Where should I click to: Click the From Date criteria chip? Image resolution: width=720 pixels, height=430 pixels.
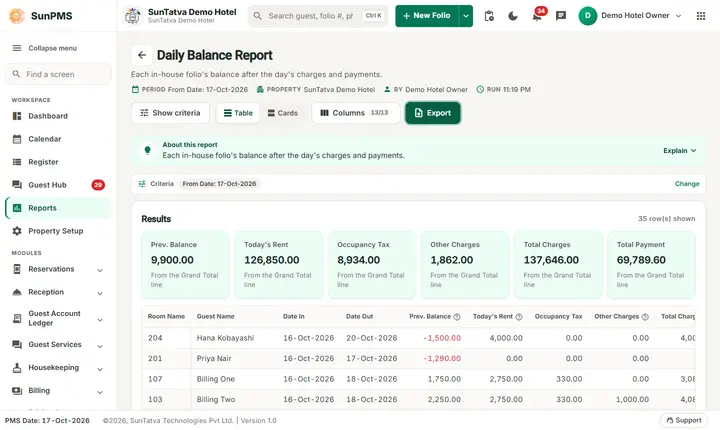point(219,184)
